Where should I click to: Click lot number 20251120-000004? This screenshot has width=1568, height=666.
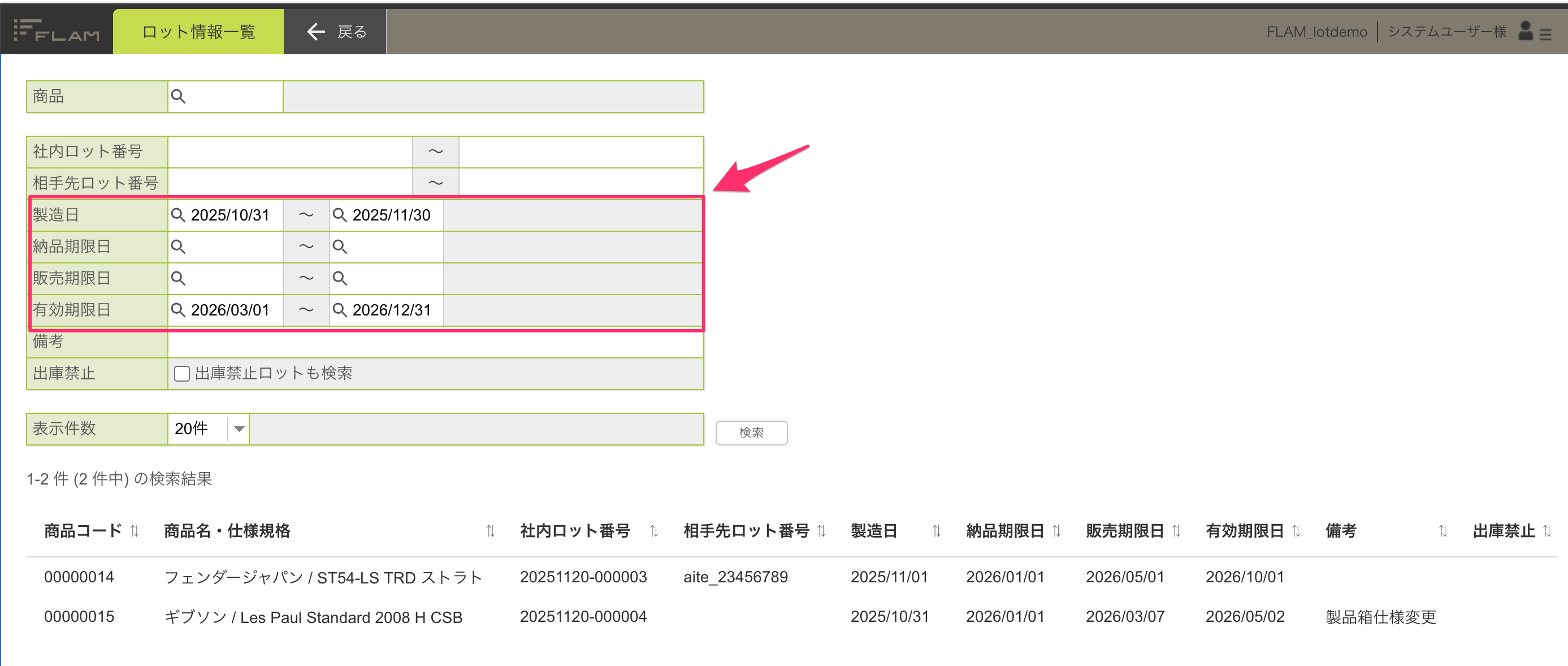583,617
